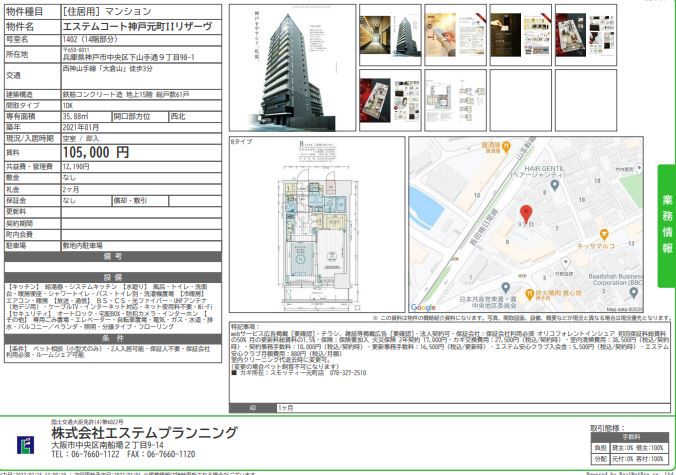Click the 物件種目 value [住居用] マンション
676x475 pixels.
[x=107, y=11]
